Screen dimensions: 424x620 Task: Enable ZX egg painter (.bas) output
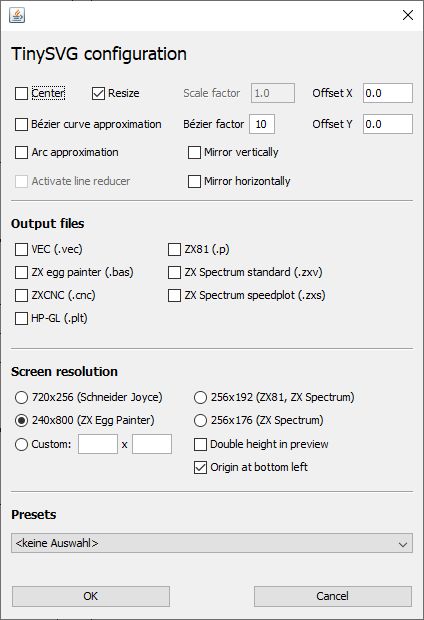coord(21,272)
